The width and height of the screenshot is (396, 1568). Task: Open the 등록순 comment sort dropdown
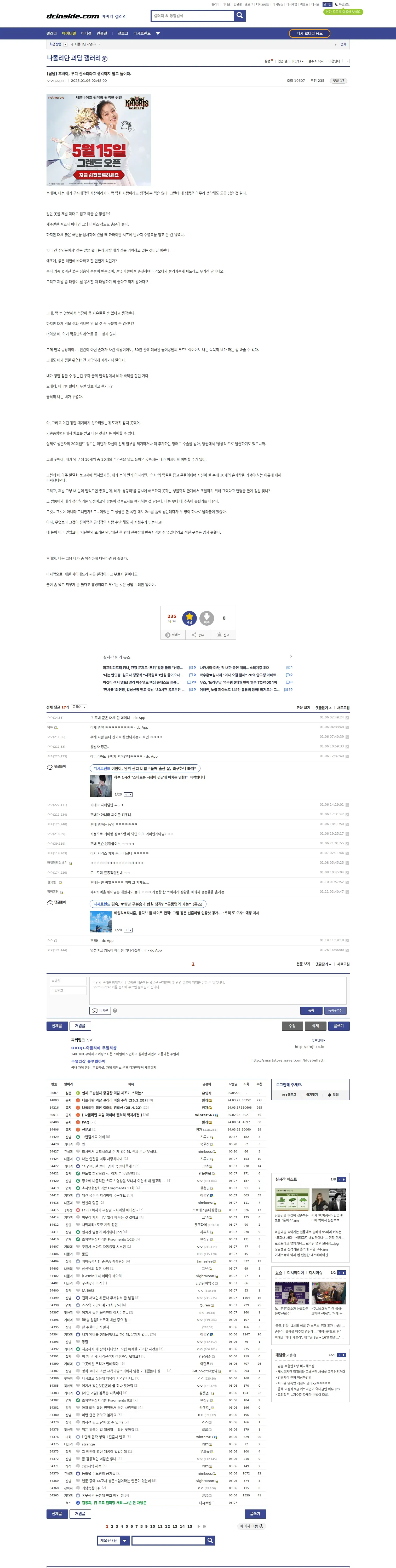(79, 707)
